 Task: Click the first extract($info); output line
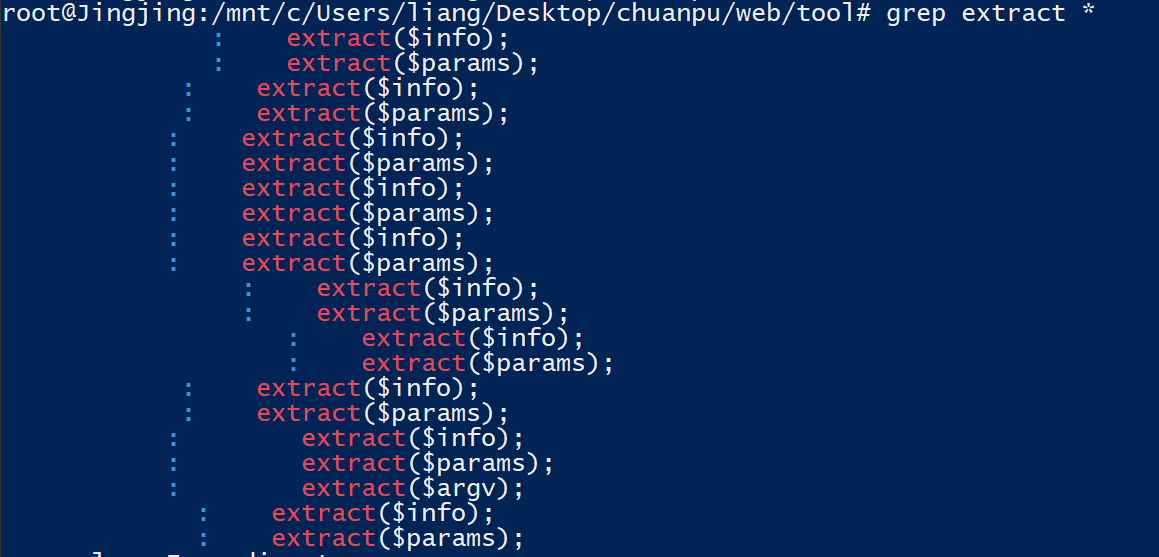[397, 38]
